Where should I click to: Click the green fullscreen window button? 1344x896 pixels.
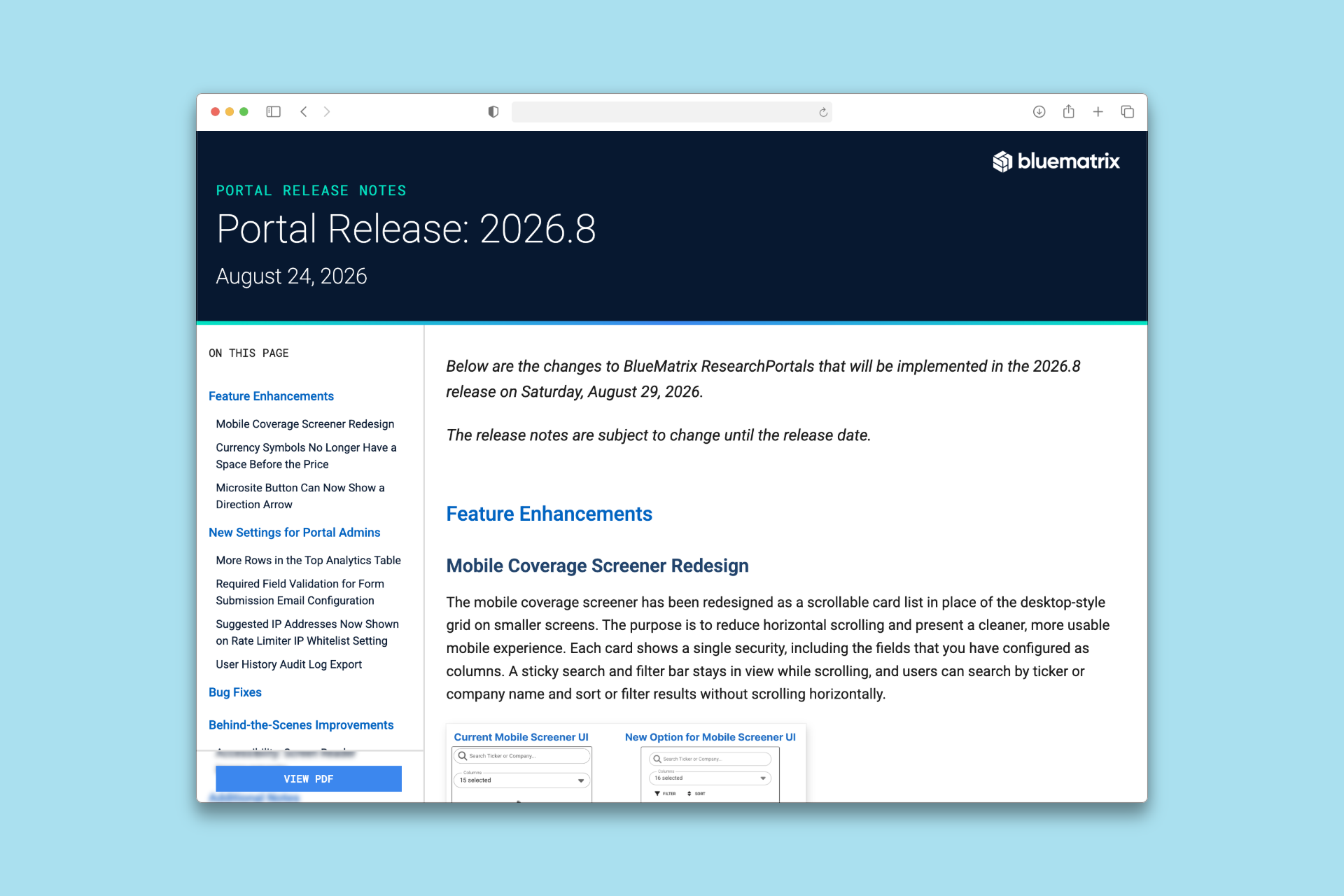point(244,112)
